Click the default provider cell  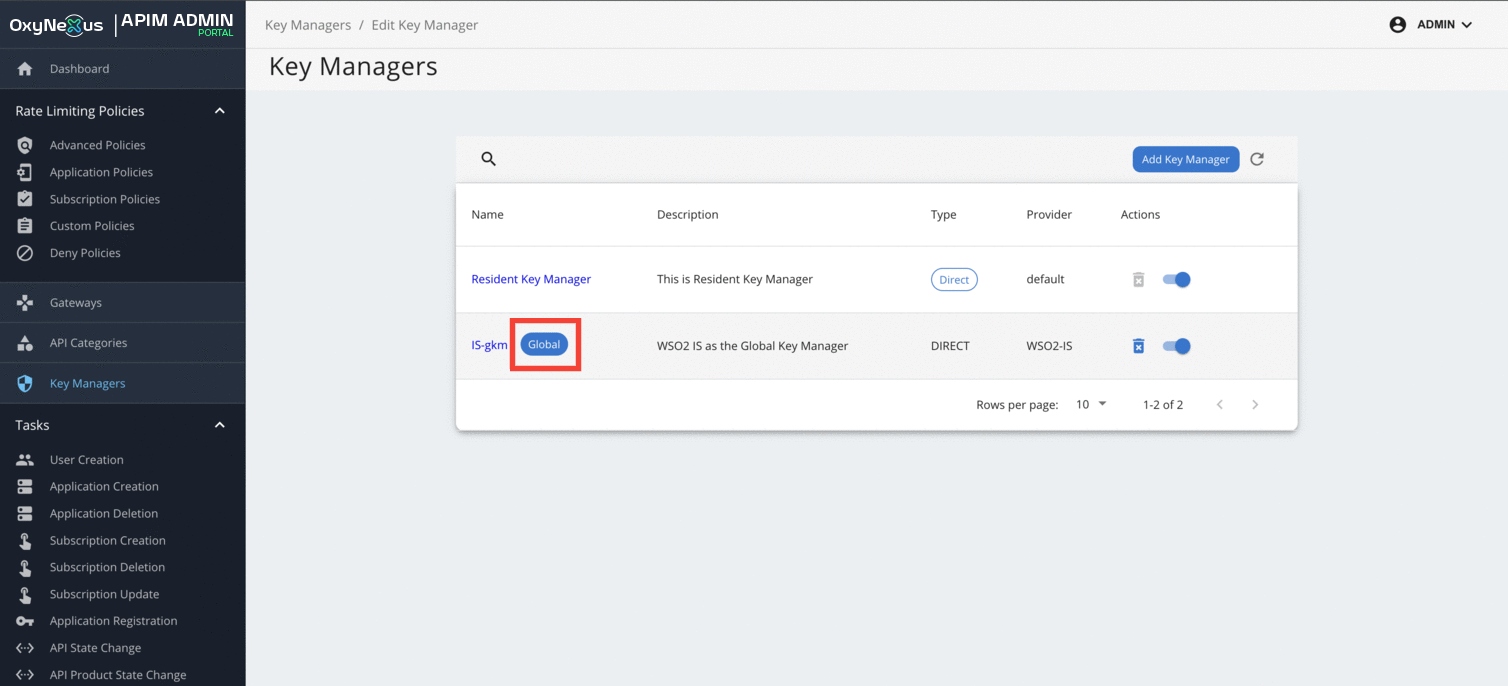click(x=1045, y=280)
